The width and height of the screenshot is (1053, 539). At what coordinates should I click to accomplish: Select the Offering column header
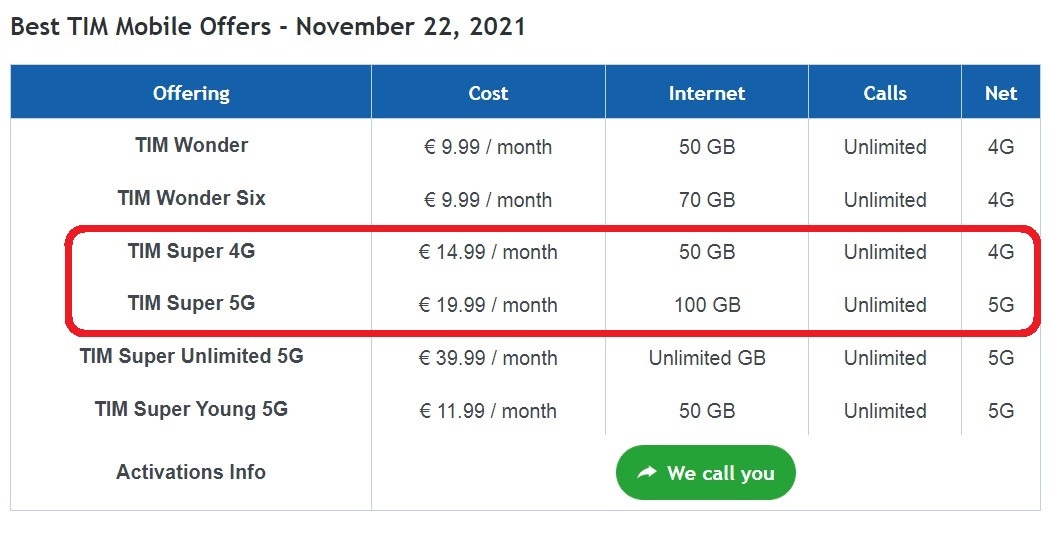(191, 93)
